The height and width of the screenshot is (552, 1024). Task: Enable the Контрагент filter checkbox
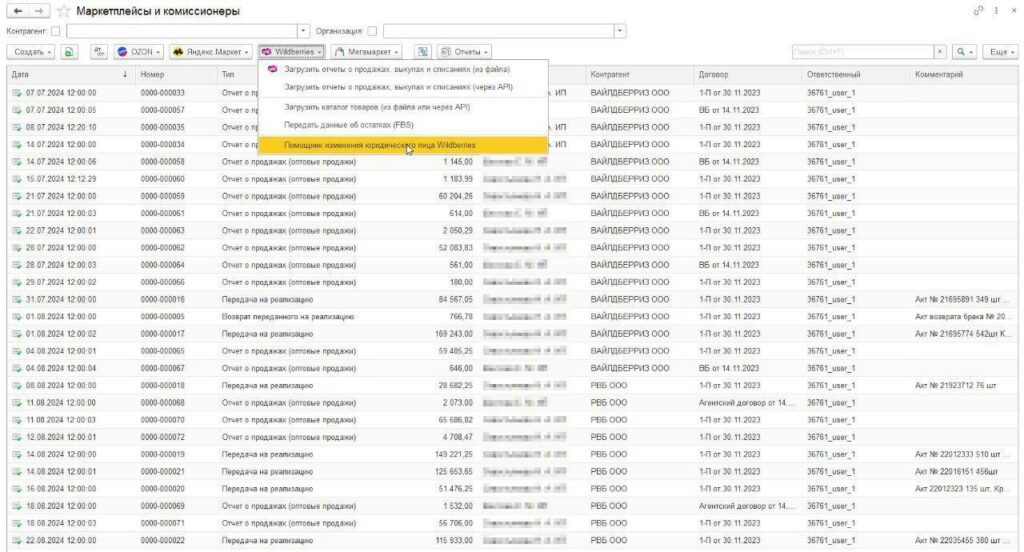[56, 31]
